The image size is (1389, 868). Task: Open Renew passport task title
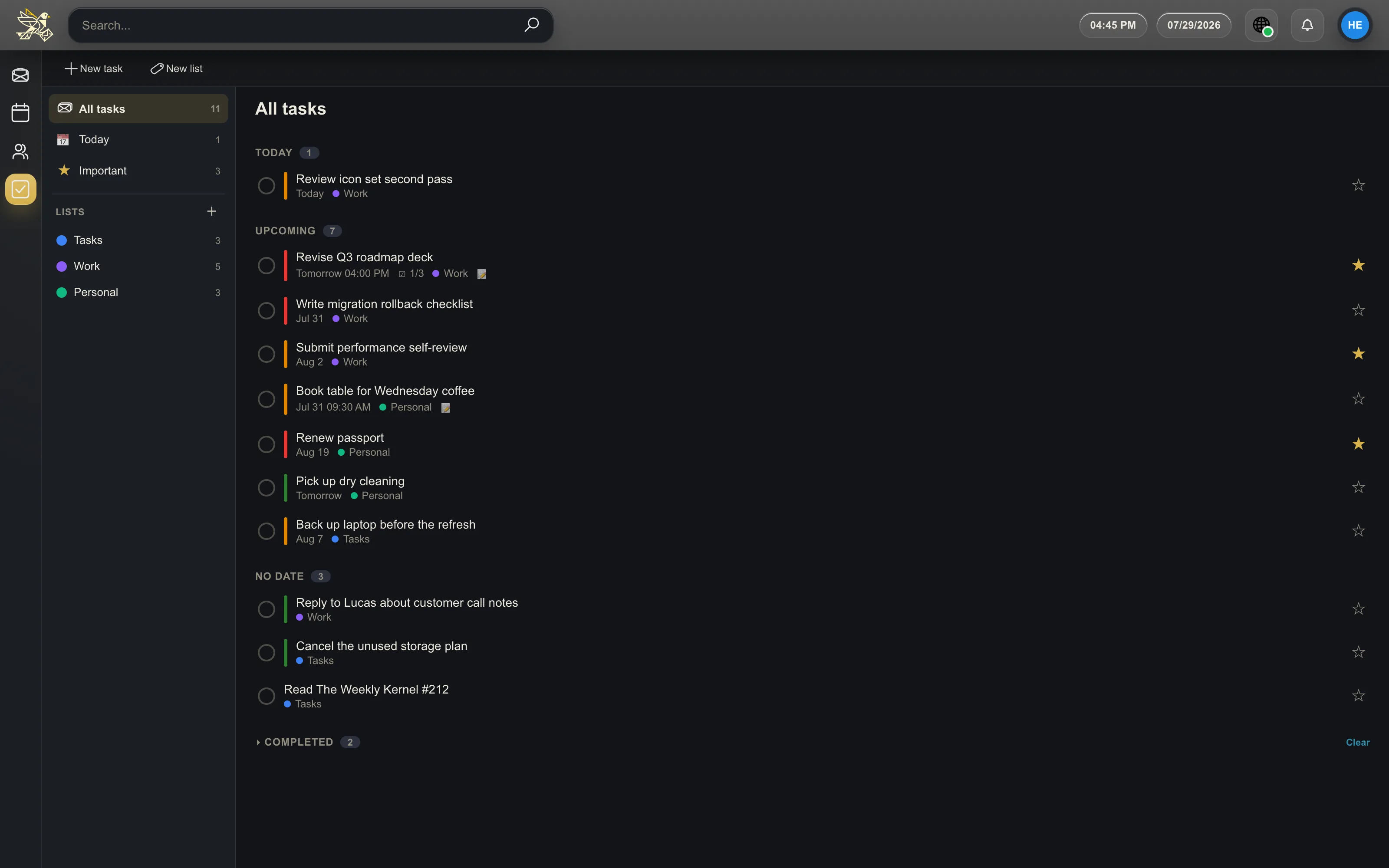tap(340, 437)
